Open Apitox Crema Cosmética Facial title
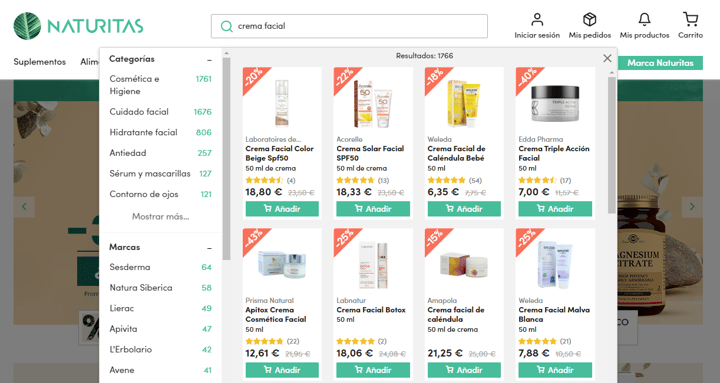720x383 pixels. click(x=276, y=315)
